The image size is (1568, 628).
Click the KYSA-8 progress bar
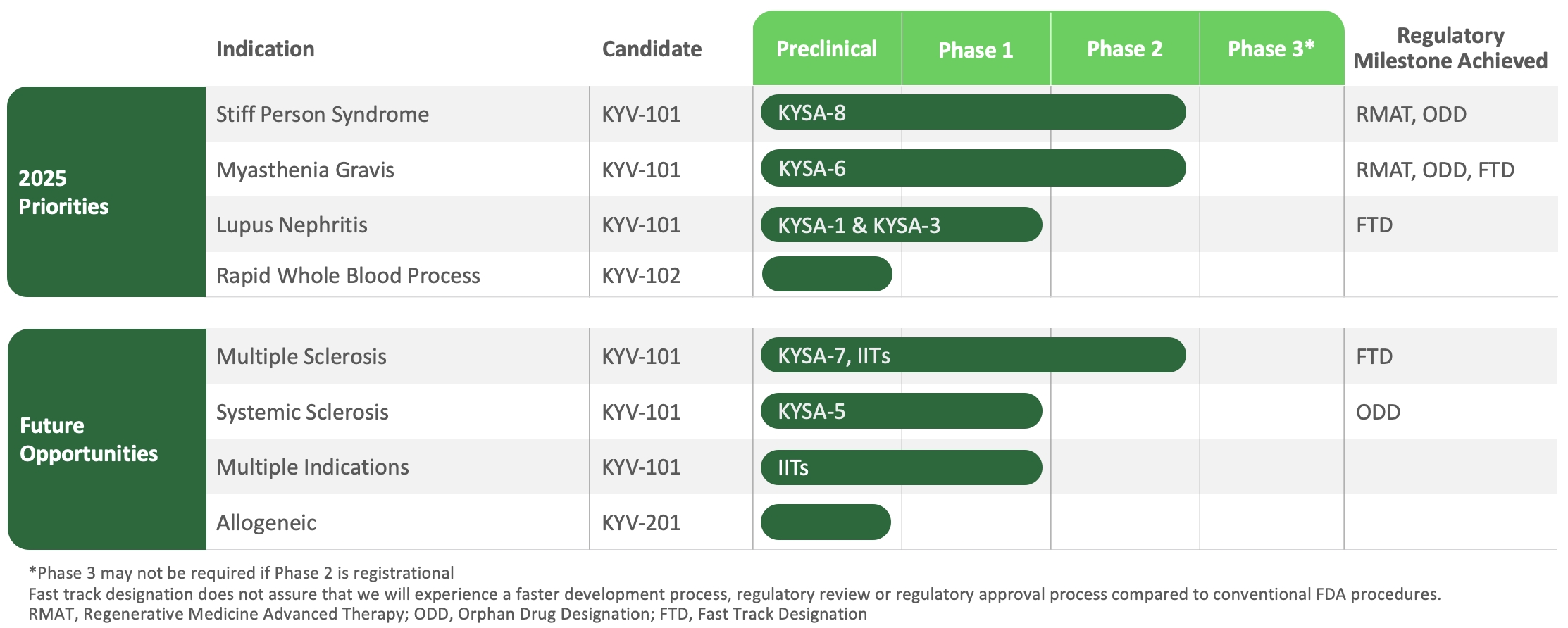click(972, 113)
